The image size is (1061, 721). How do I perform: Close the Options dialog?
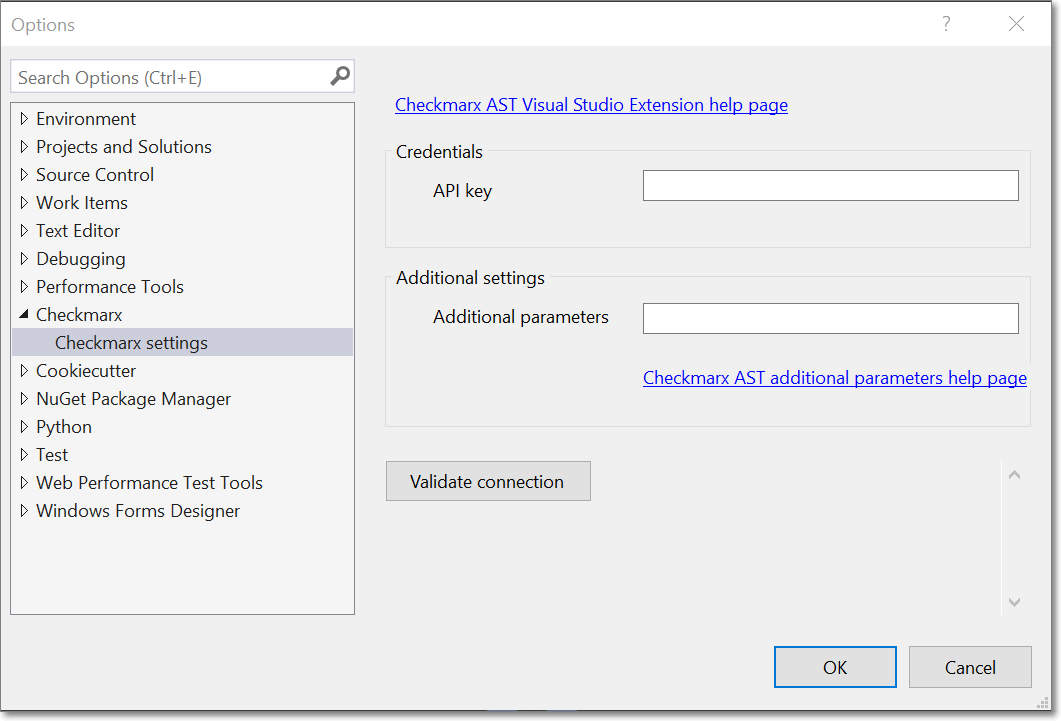pyautogui.click(x=1016, y=24)
